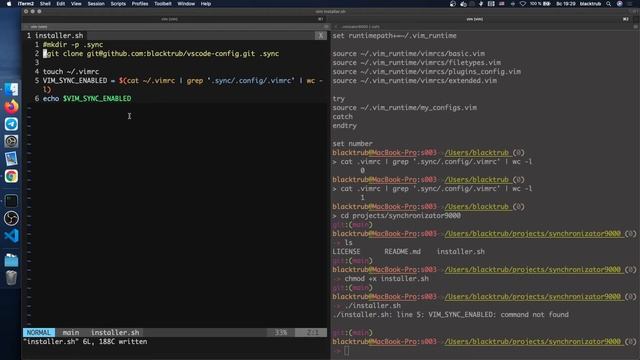Switch to iTerm2 via dock icon
Viewport: 640px width, 360px height.
11,200
